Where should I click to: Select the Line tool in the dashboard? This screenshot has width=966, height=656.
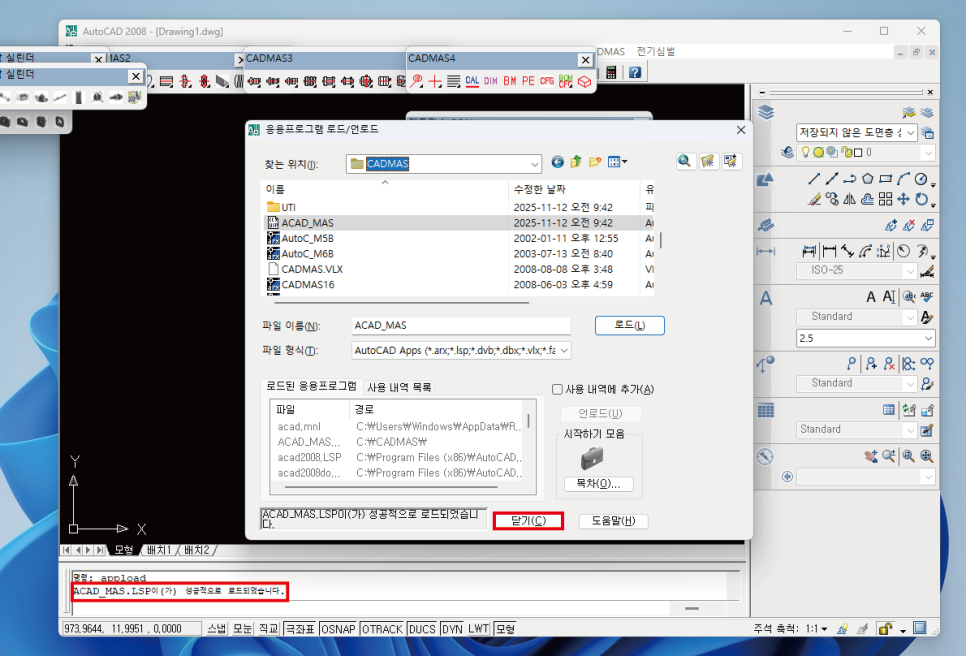(814, 179)
